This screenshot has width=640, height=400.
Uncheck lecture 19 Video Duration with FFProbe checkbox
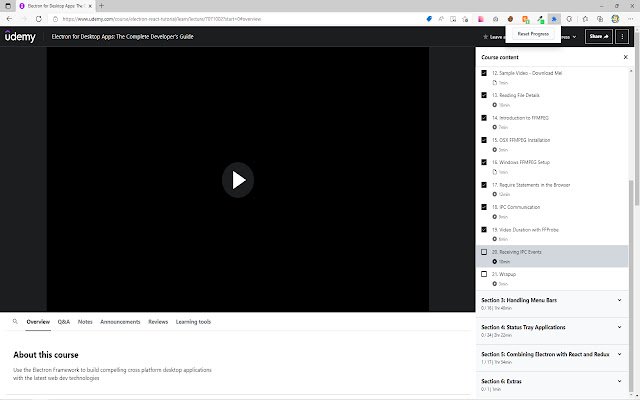coord(484,229)
